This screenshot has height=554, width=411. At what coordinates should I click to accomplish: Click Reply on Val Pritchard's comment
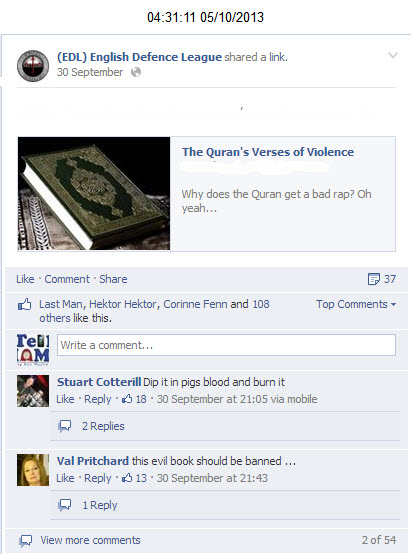coord(98,478)
